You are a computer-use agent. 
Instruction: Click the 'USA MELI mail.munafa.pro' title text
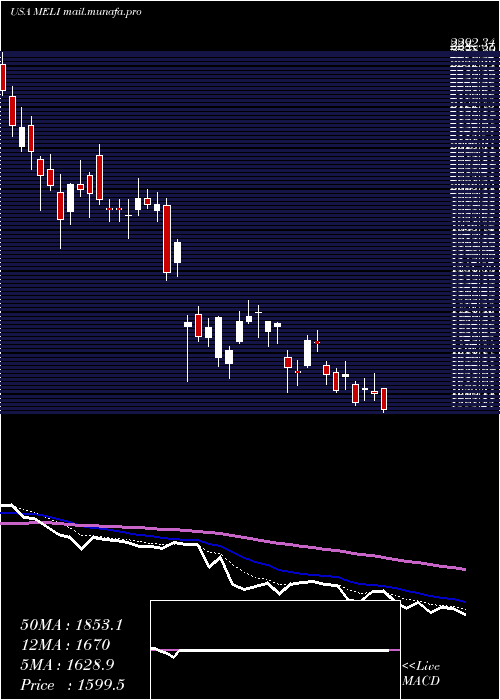click(x=76, y=12)
